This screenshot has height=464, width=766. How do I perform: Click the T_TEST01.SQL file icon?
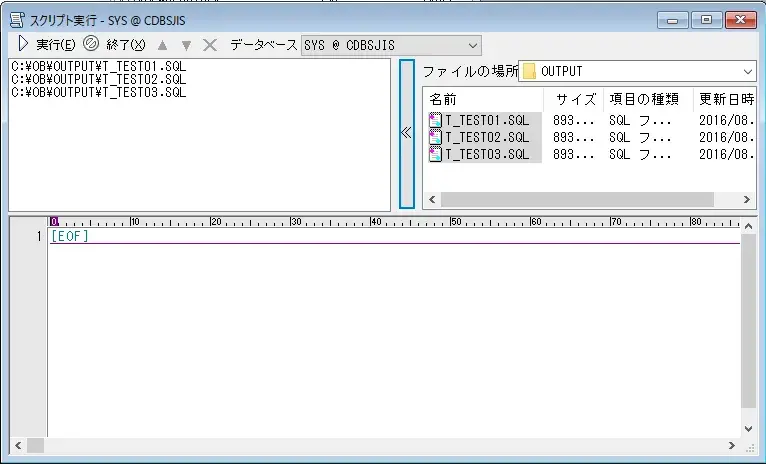(435, 121)
